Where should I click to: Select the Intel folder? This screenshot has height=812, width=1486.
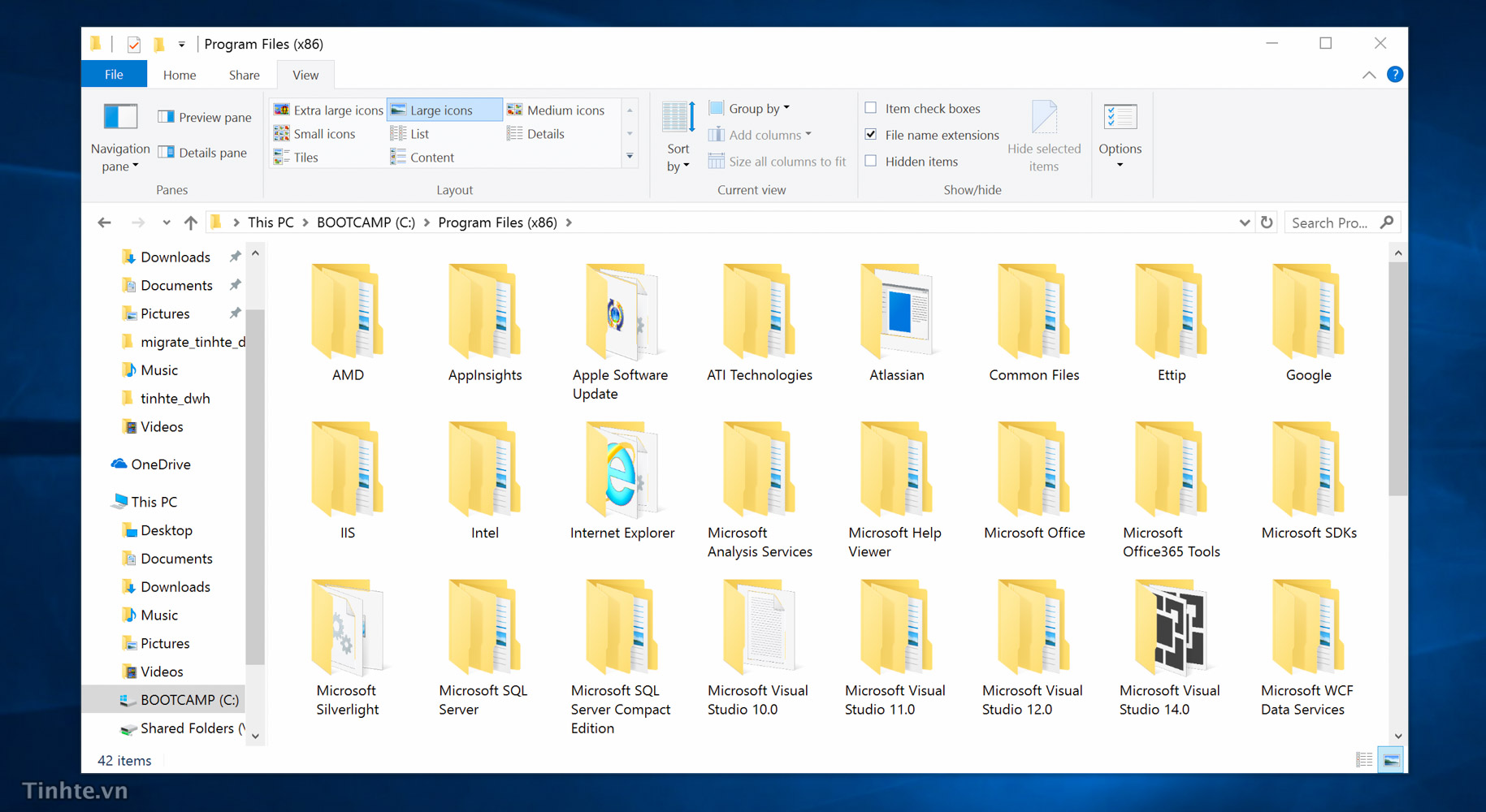pyautogui.click(x=485, y=481)
